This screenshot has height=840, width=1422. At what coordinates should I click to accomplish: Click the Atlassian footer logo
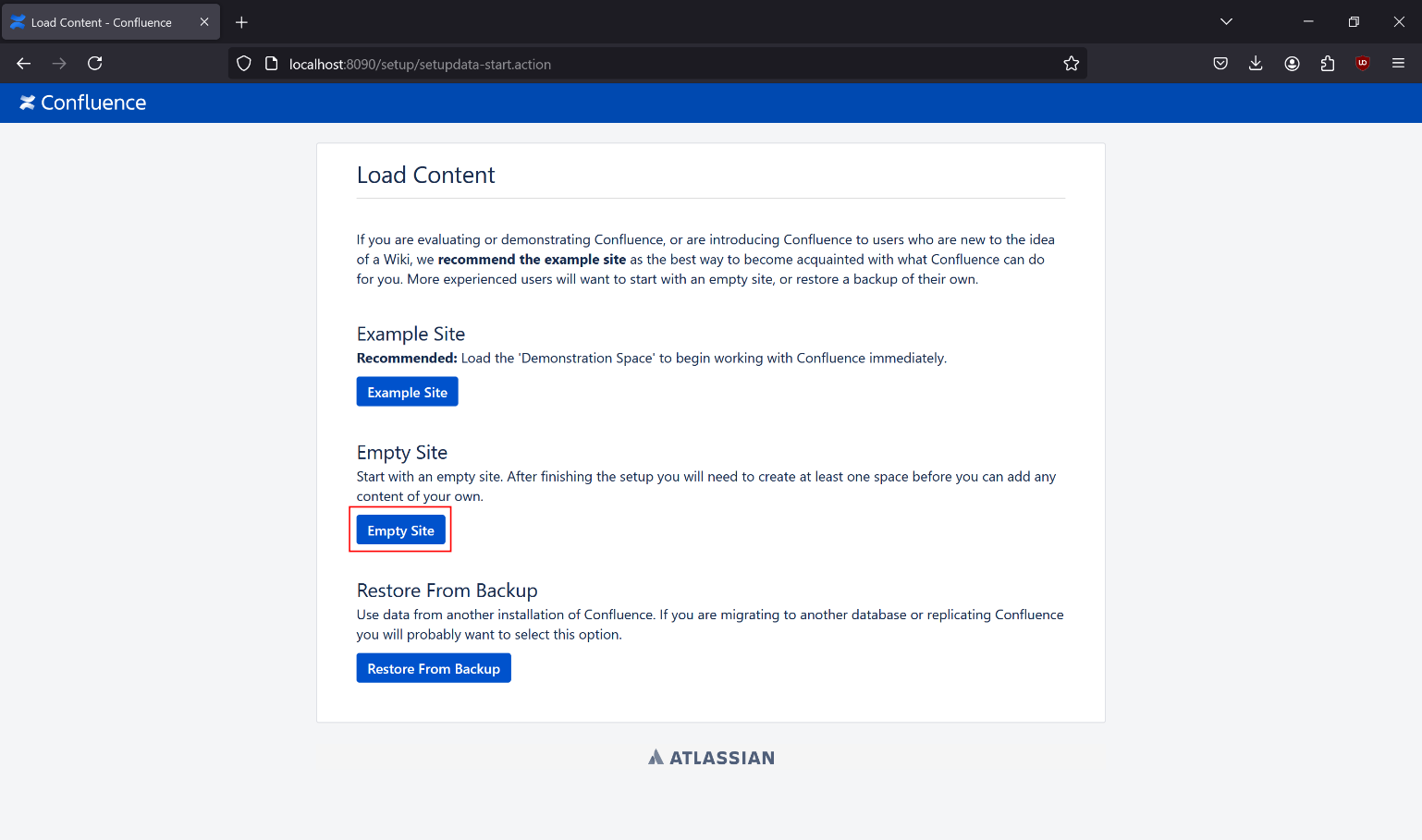[x=711, y=758]
